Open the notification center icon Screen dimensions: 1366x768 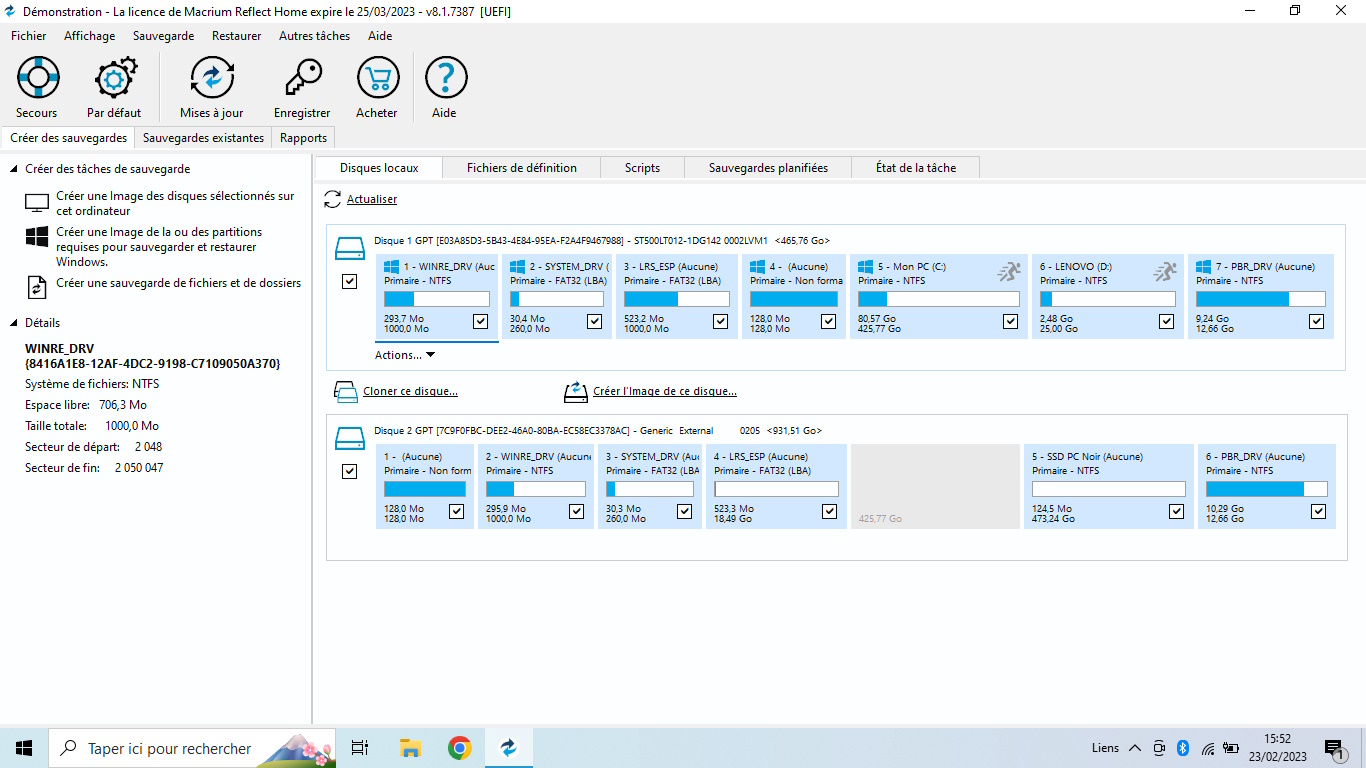[1335, 748]
